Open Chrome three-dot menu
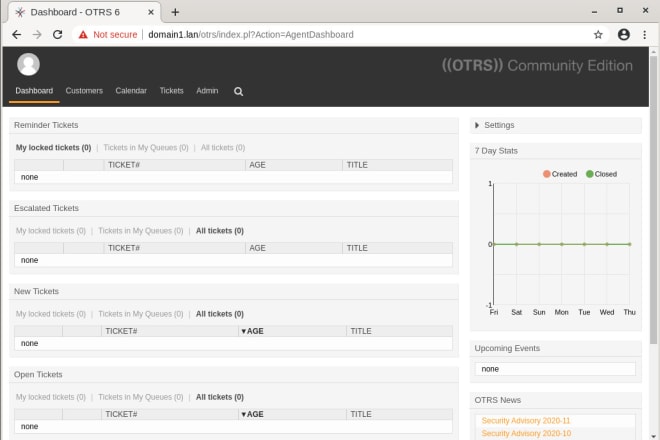Screen dimensions: 660x440 tap(644, 35)
